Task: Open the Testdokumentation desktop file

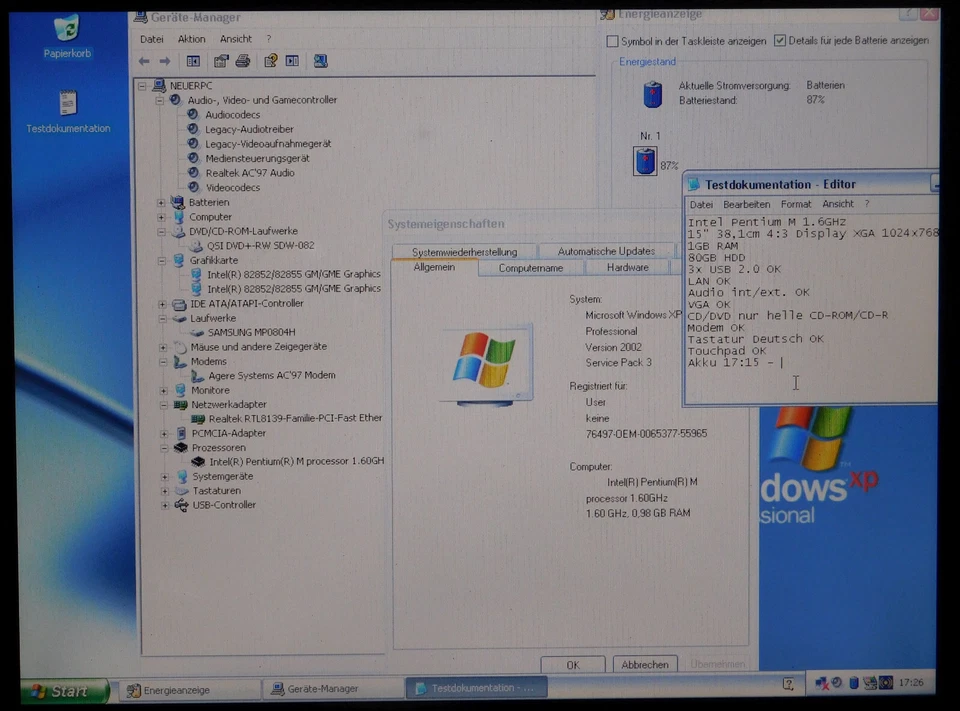Action: pos(68,111)
